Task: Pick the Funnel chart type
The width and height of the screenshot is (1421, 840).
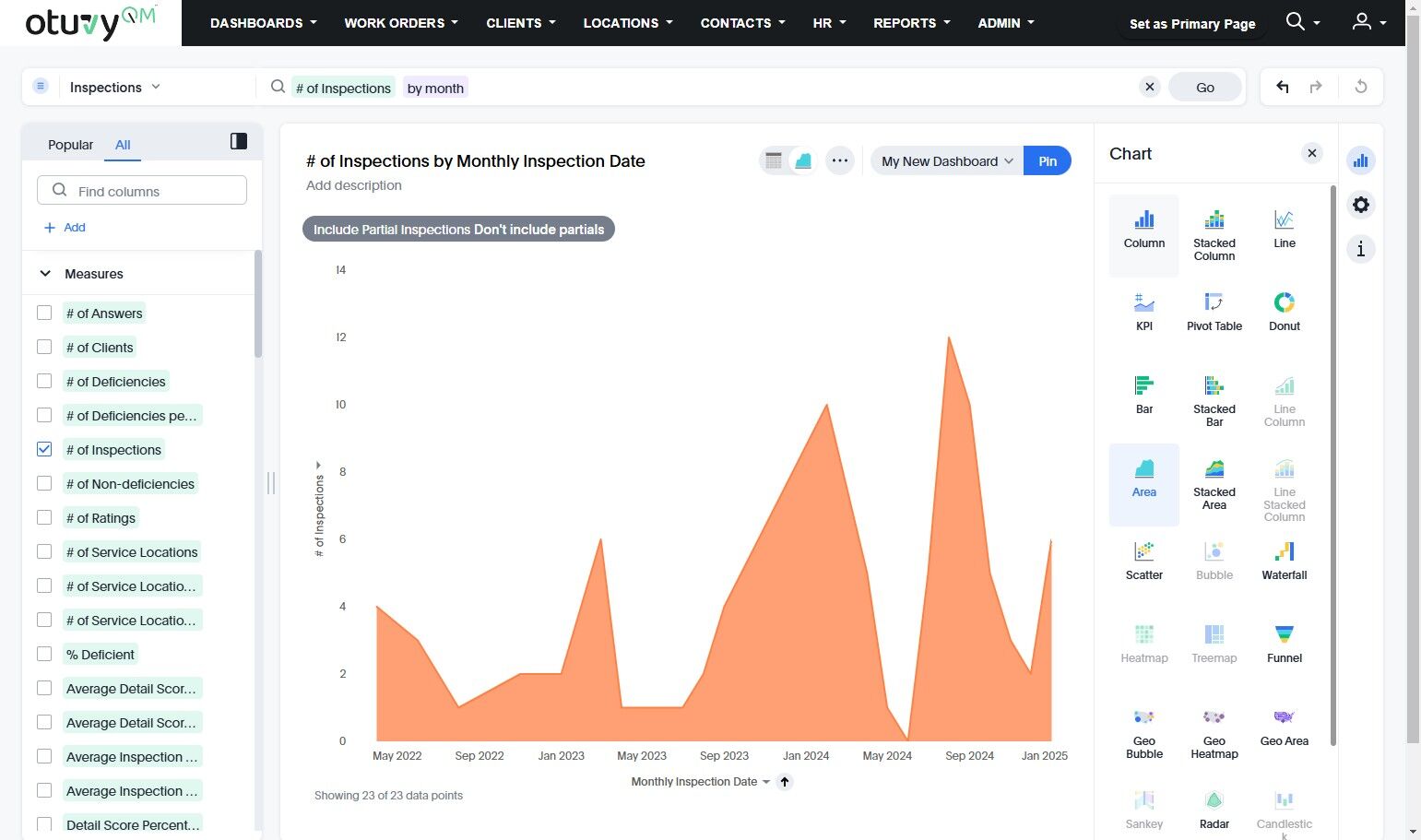Action: pos(1284,644)
